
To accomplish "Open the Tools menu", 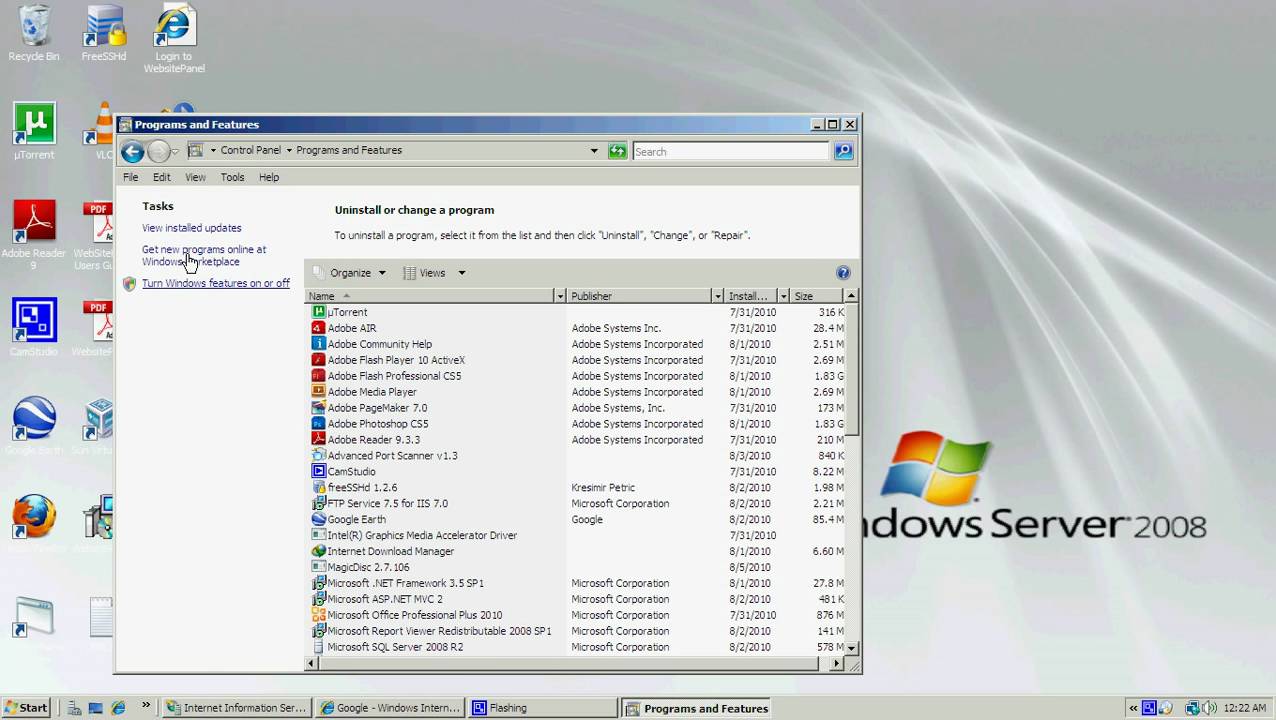I will (x=232, y=177).
